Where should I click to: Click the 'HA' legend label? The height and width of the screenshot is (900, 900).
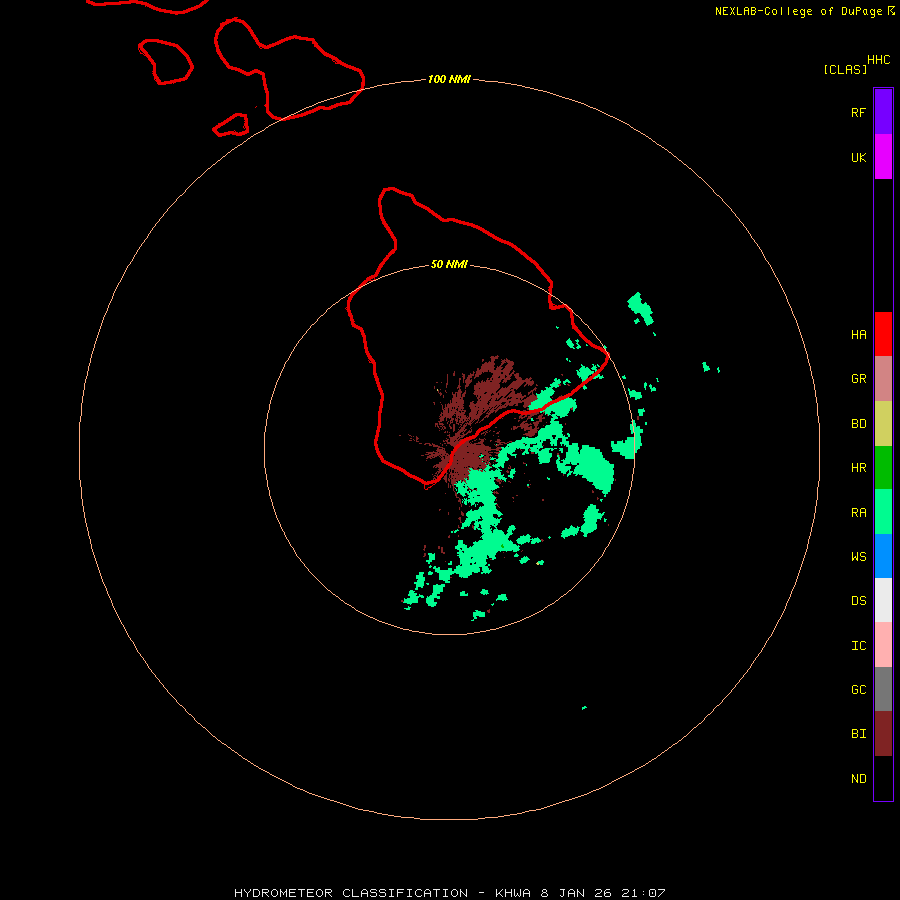click(858, 335)
